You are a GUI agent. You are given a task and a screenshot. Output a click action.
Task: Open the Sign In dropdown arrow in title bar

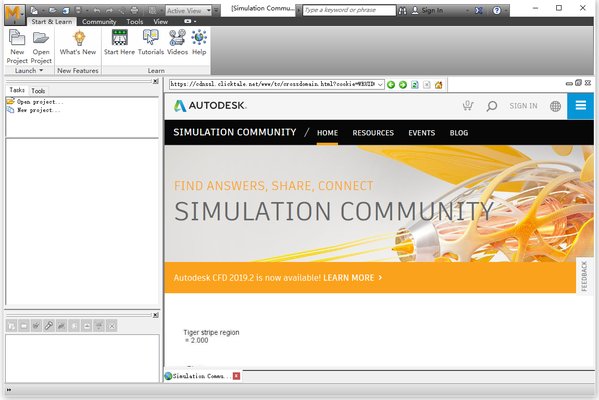click(468, 11)
